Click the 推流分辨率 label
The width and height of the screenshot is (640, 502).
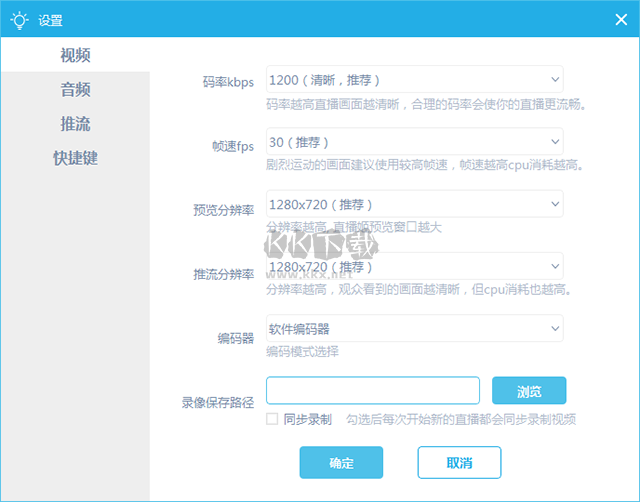(x=224, y=274)
